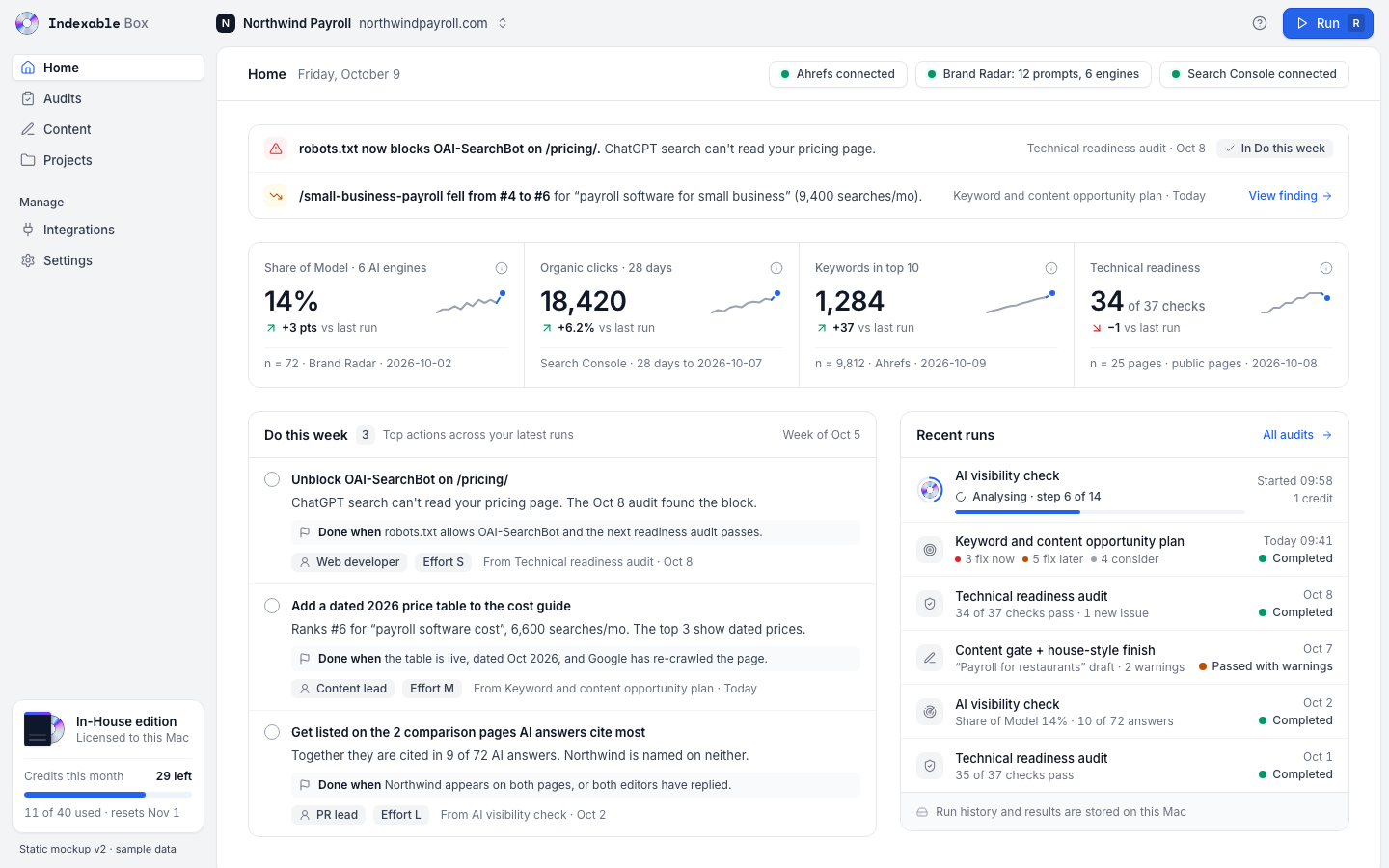Click the Keyword and content plan run icon
1389x868 pixels.
point(930,550)
